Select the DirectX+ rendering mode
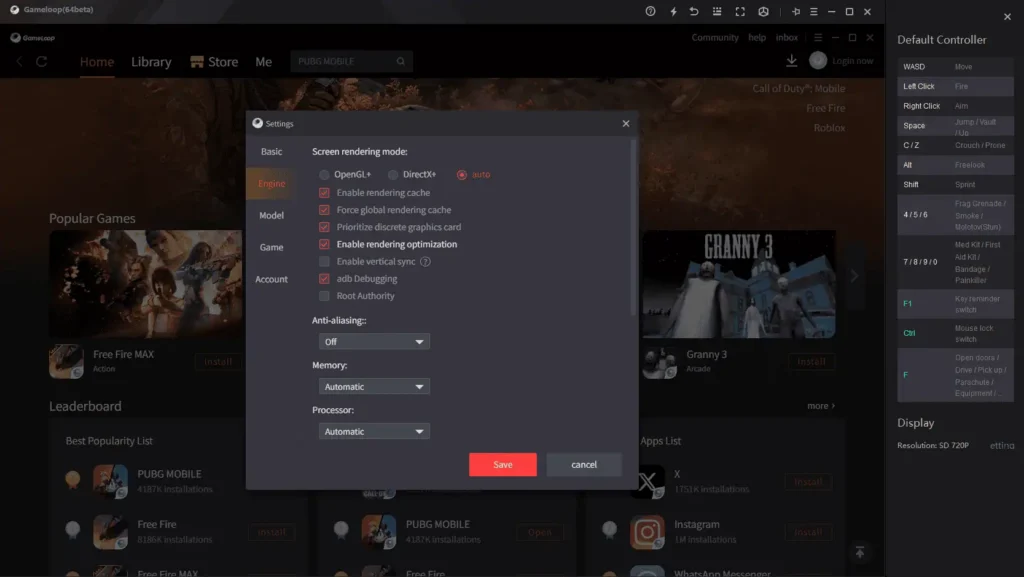The height and width of the screenshot is (577, 1024). coord(392,175)
